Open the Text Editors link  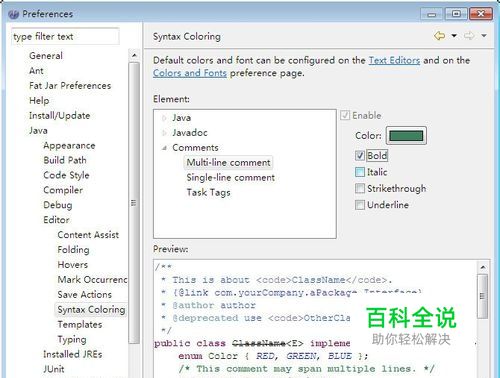pyautogui.click(x=394, y=60)
